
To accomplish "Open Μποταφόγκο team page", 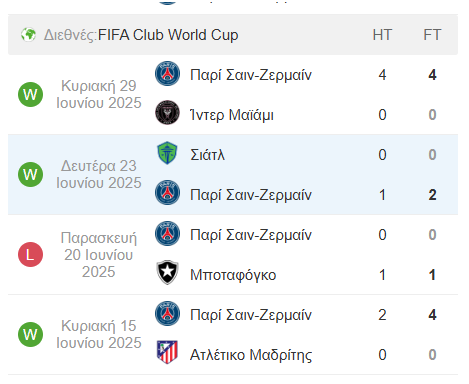I will [233, 275].
